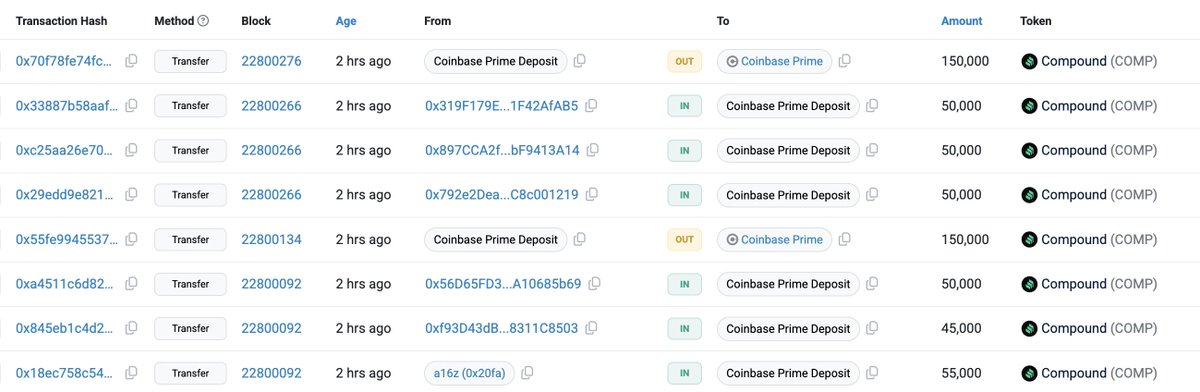Viewport: 1200px width, 392px height.
Task: Toggle Age column display format
Action: (x=346, y=21)
